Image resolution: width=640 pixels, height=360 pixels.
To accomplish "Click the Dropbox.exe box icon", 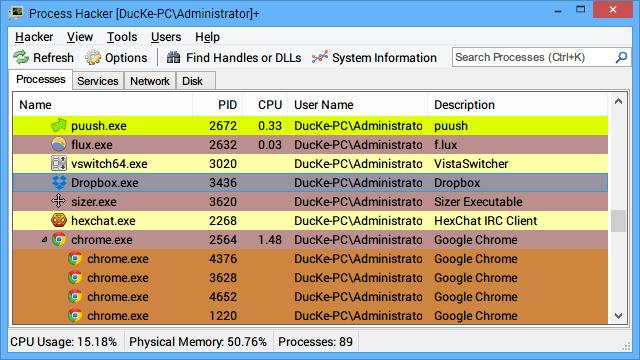I will tap(59, 182).
